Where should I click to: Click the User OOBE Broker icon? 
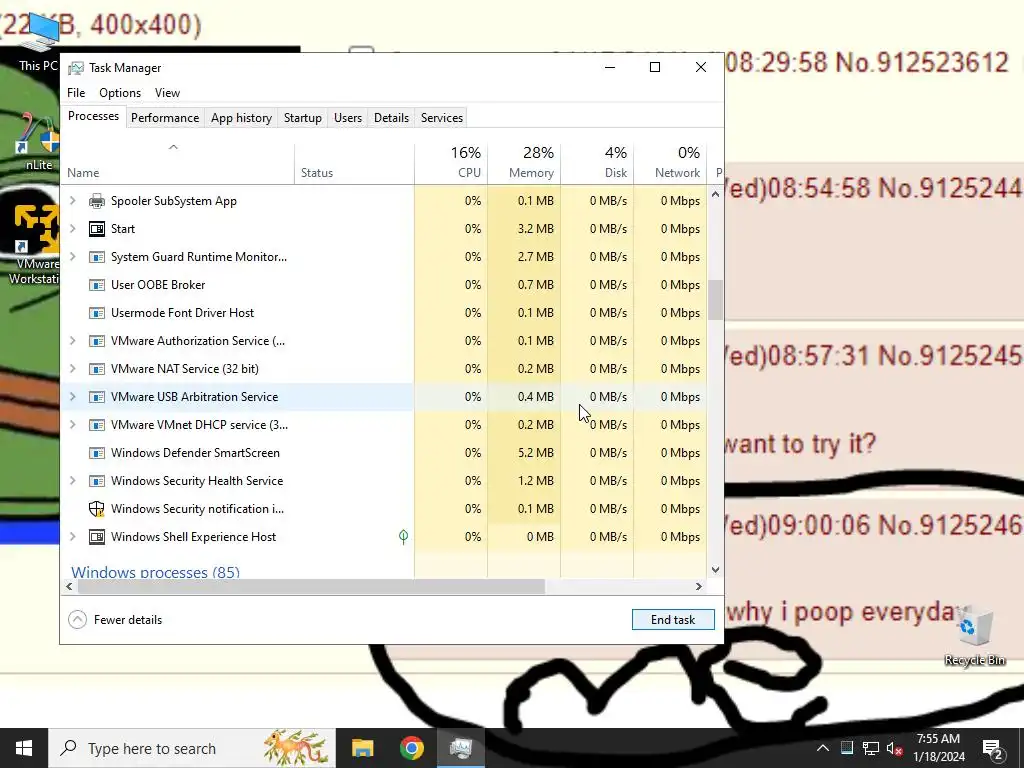(97, 285)
